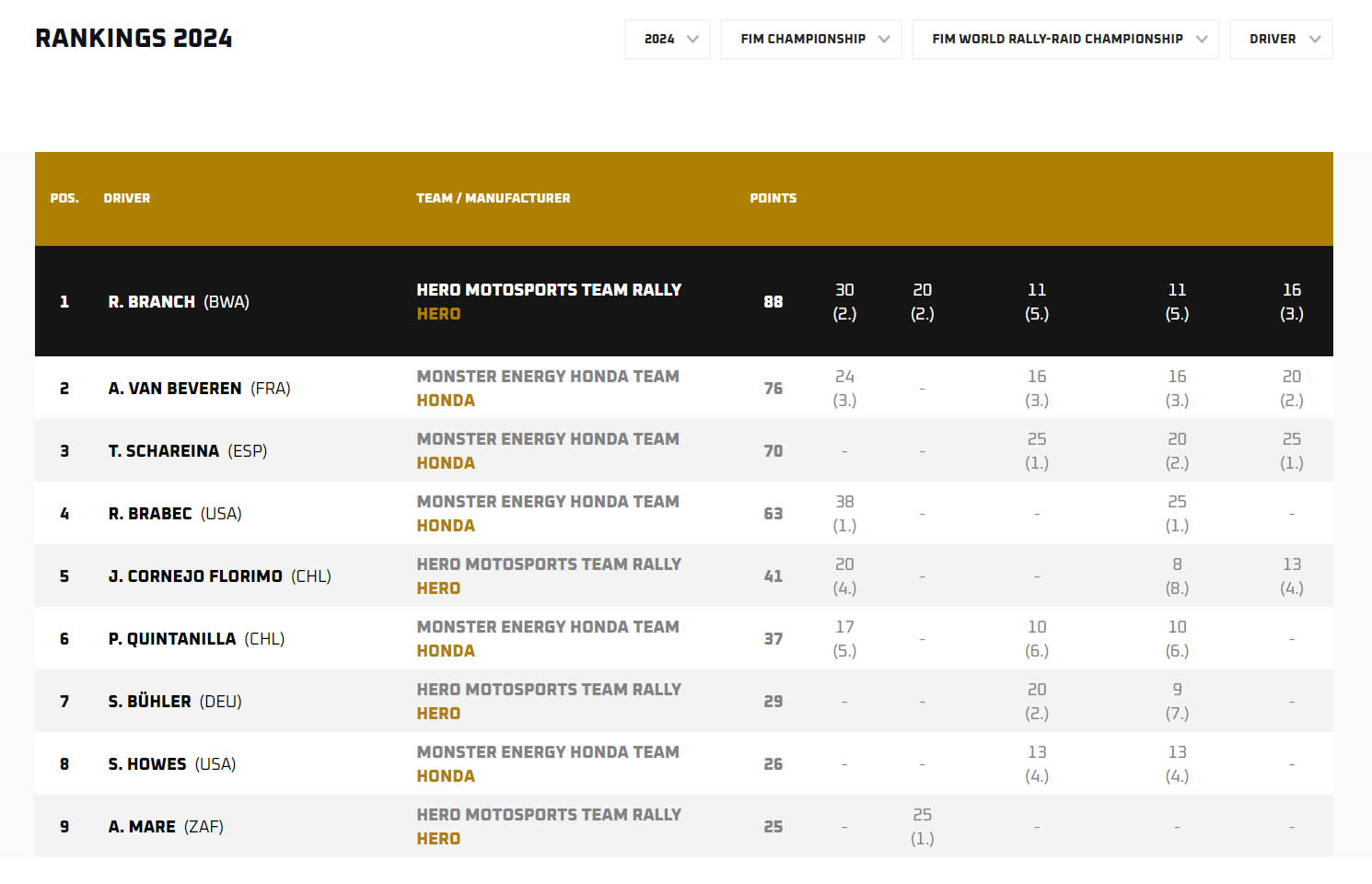Click the POS. column header
This screenshot has width=1372, height=884.
tap(64, 198)
